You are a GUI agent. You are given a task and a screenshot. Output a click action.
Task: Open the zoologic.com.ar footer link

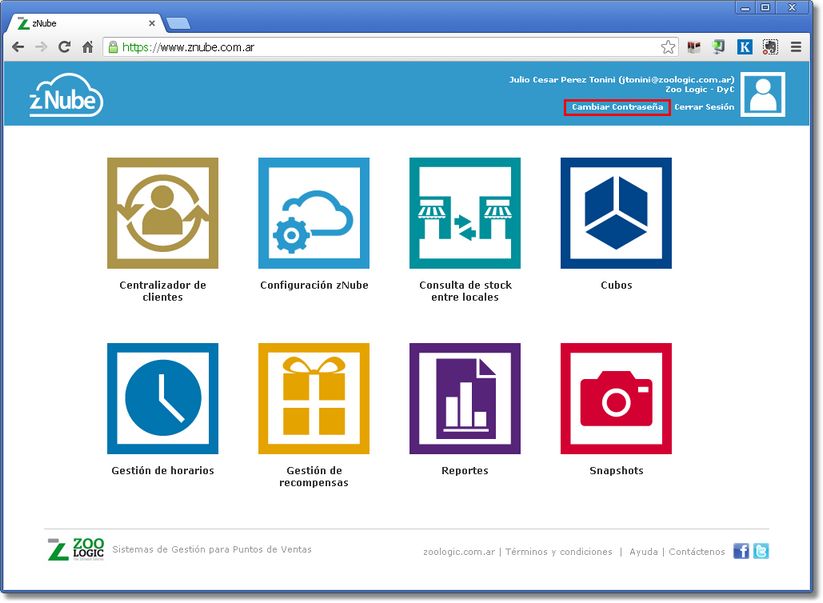459,552
